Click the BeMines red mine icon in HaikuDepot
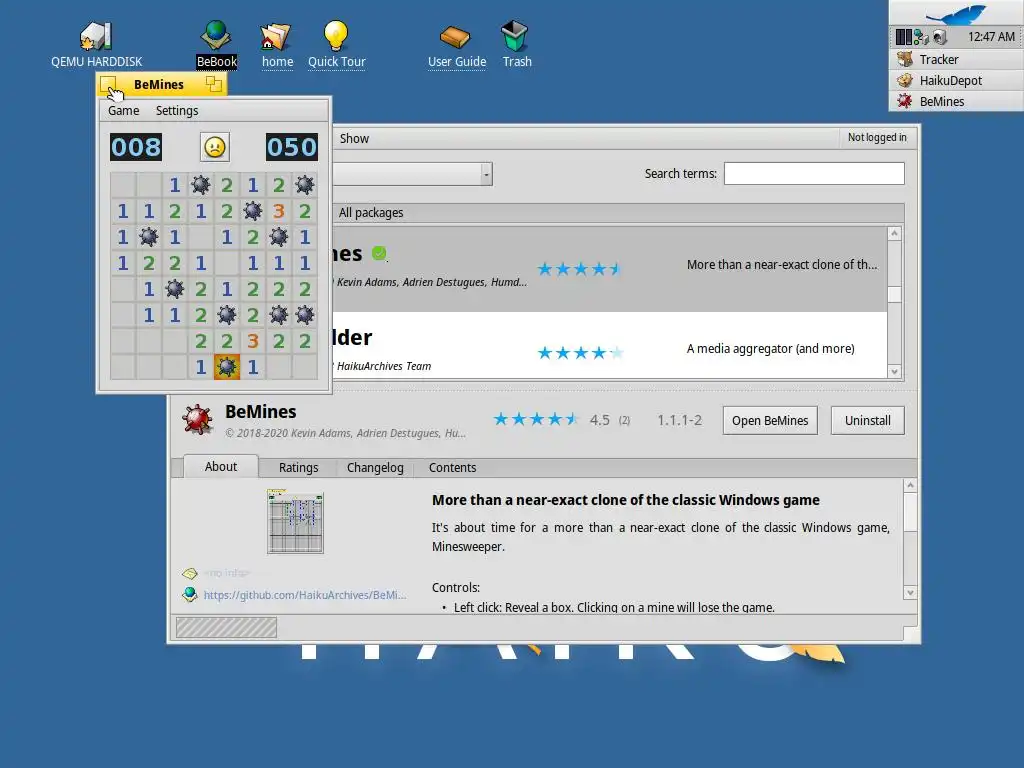 point(197,419)
